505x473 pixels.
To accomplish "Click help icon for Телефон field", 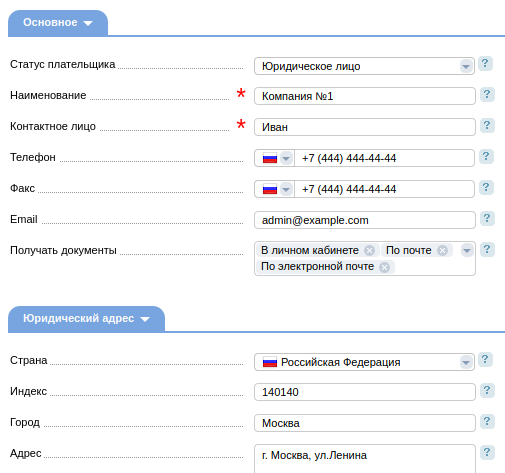I will (486, 156).
